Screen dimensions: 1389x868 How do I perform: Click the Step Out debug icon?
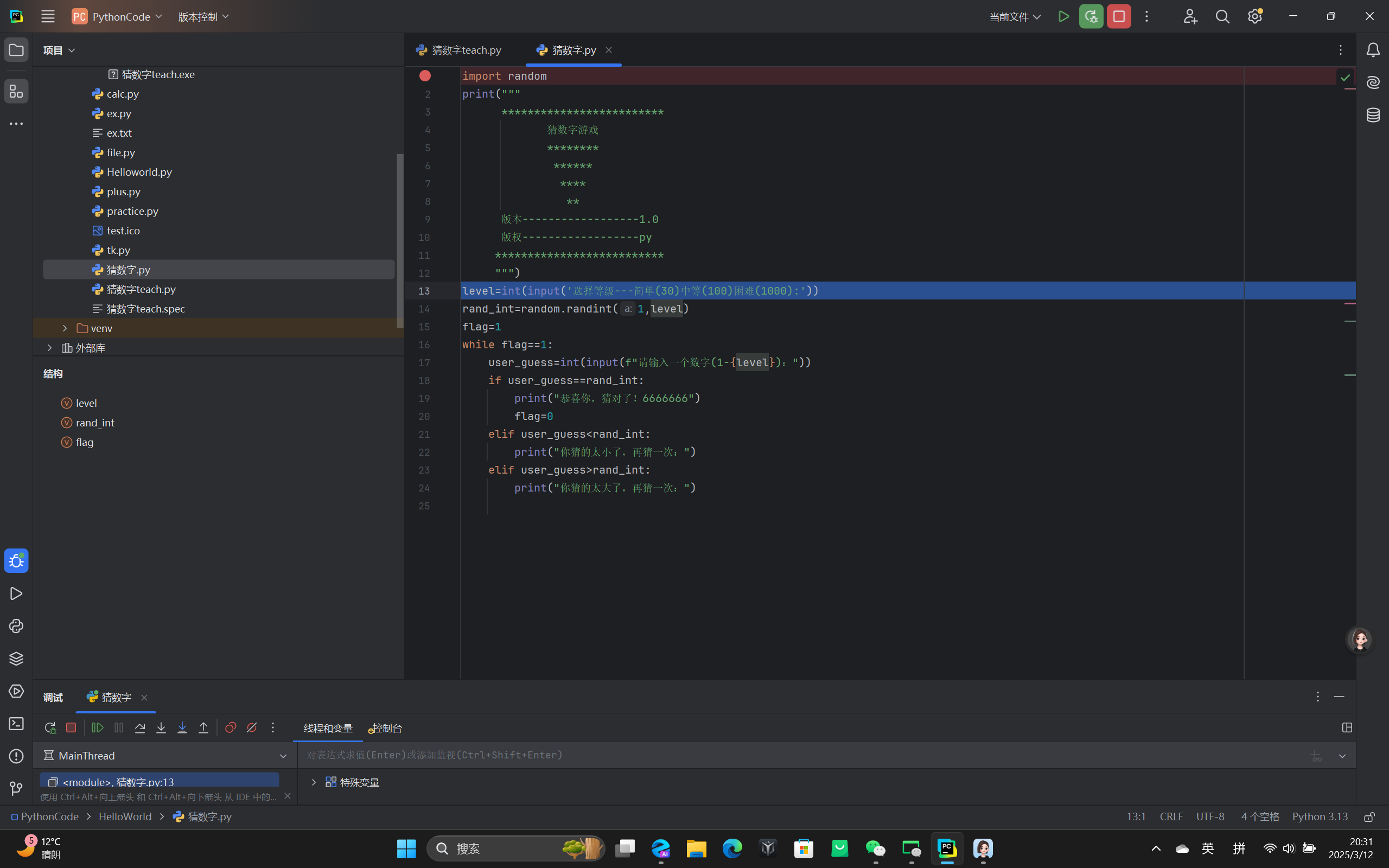203,727
